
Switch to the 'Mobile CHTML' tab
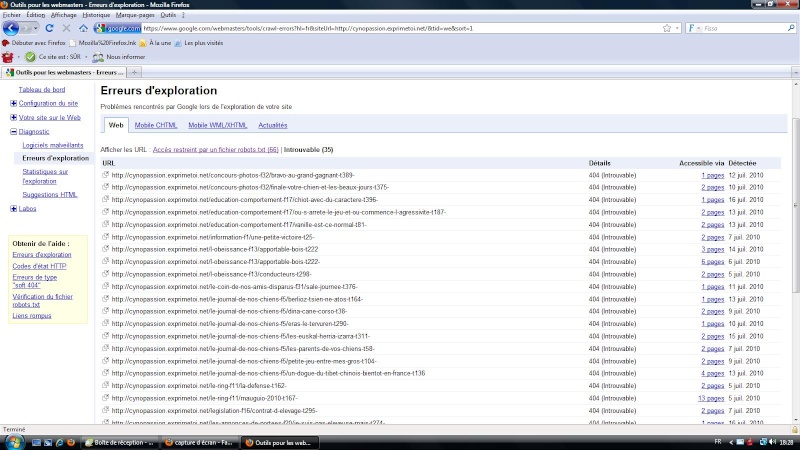pos(156,125)
